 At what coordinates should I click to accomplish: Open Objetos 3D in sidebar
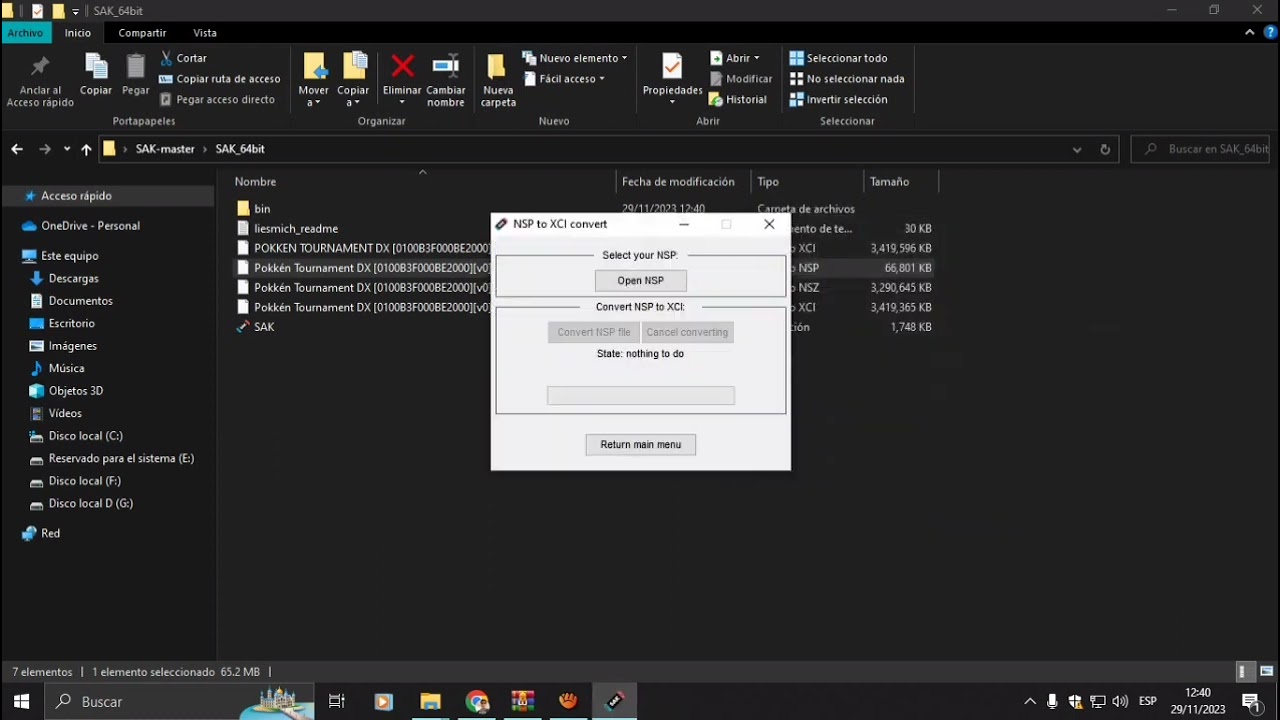(x=75, y=391)
